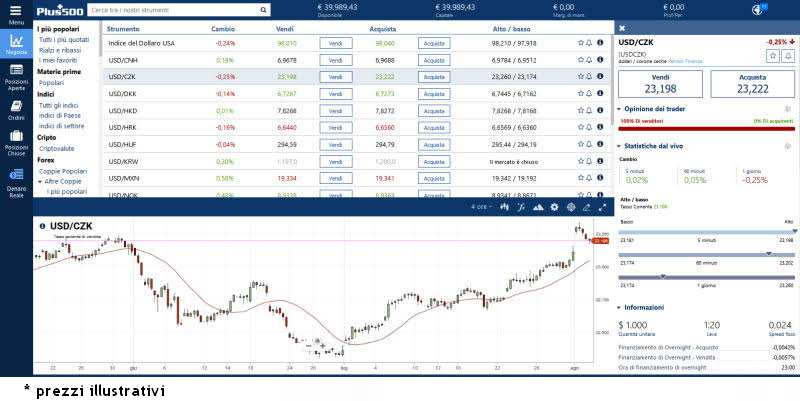
Task: Toggle the favorite star in USD/CZK panel
Action: click(773, 56)
